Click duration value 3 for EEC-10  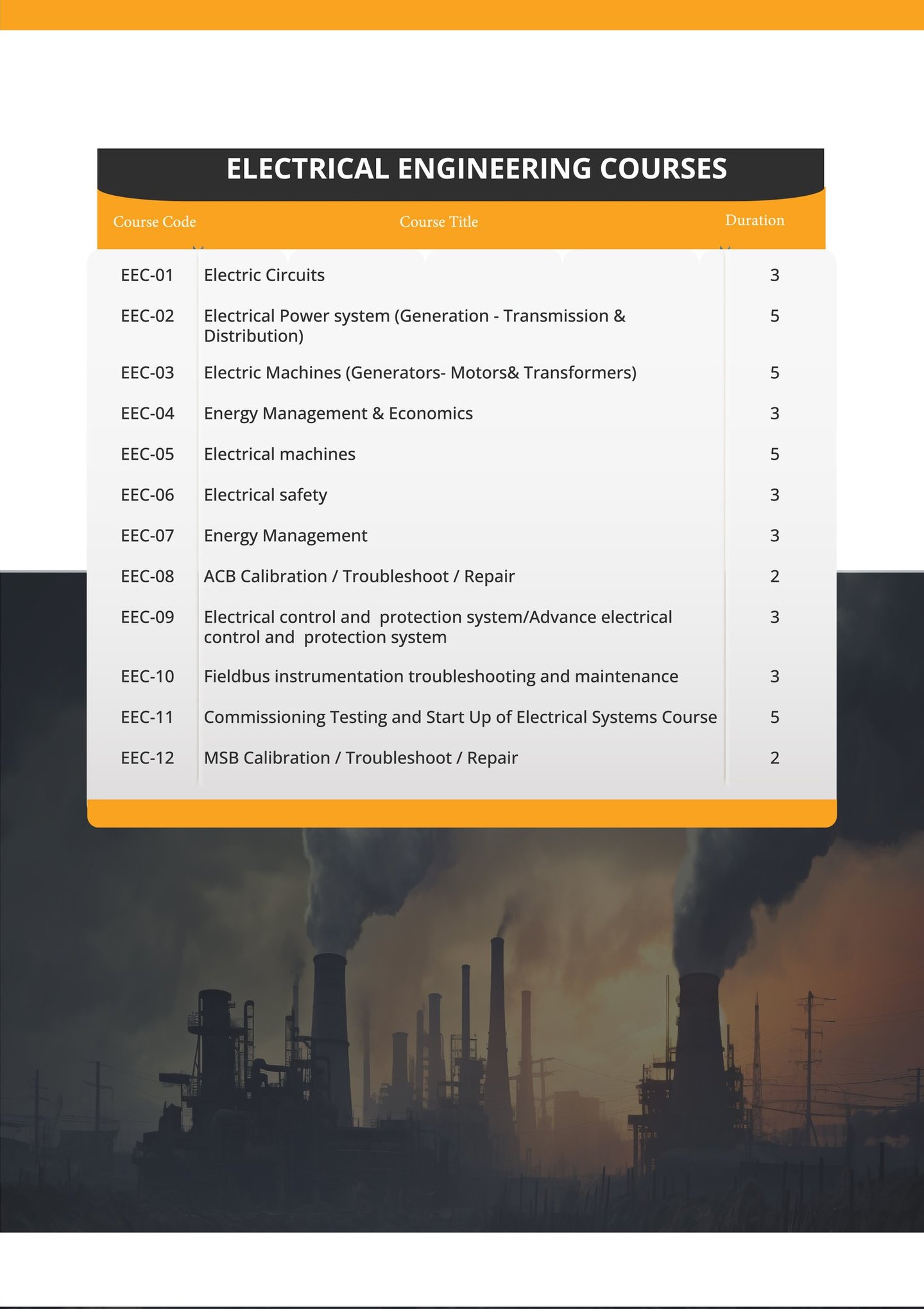click(775, 677)
